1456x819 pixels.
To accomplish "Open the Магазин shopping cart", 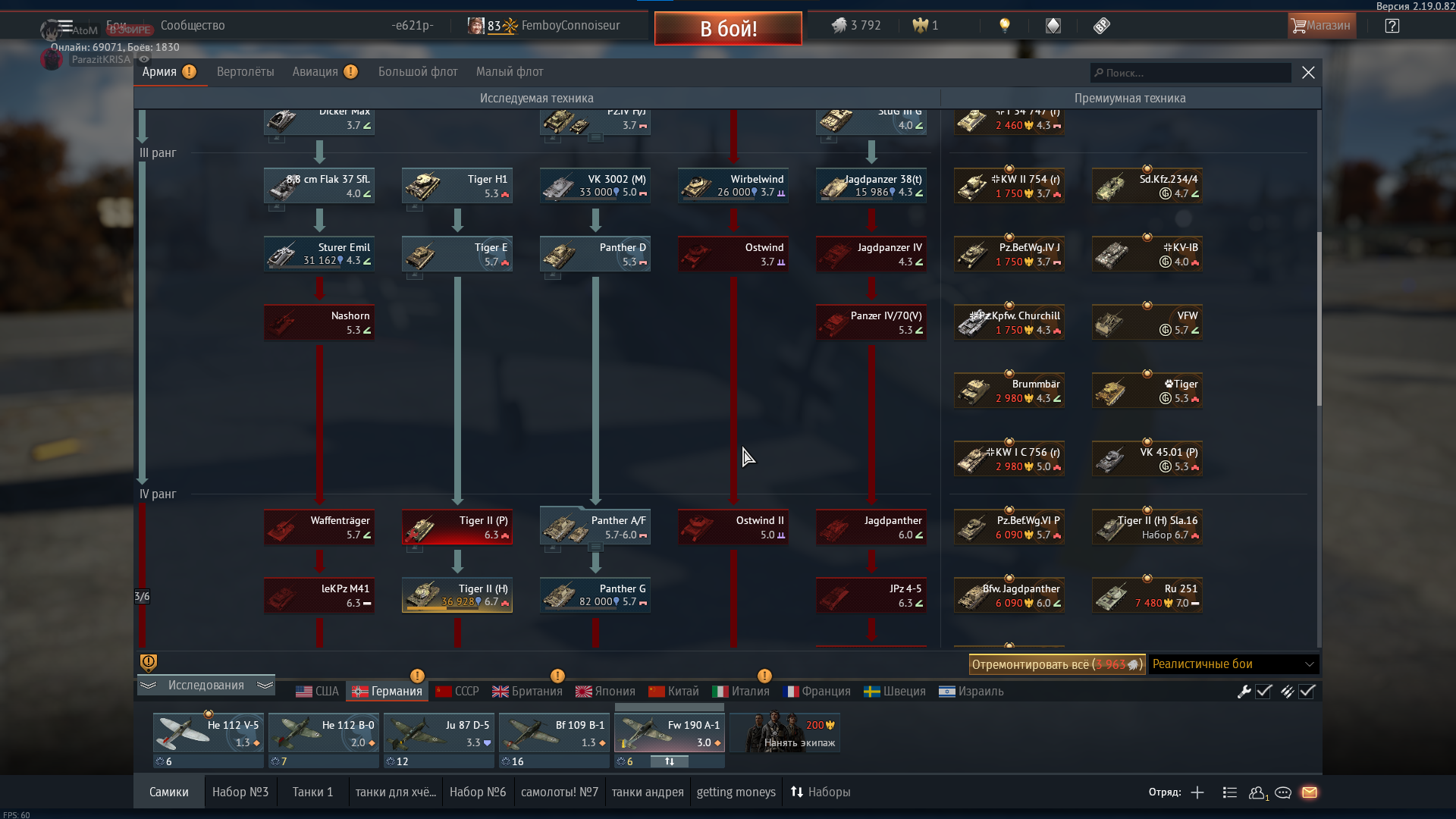I will [x=1322, y=26].
